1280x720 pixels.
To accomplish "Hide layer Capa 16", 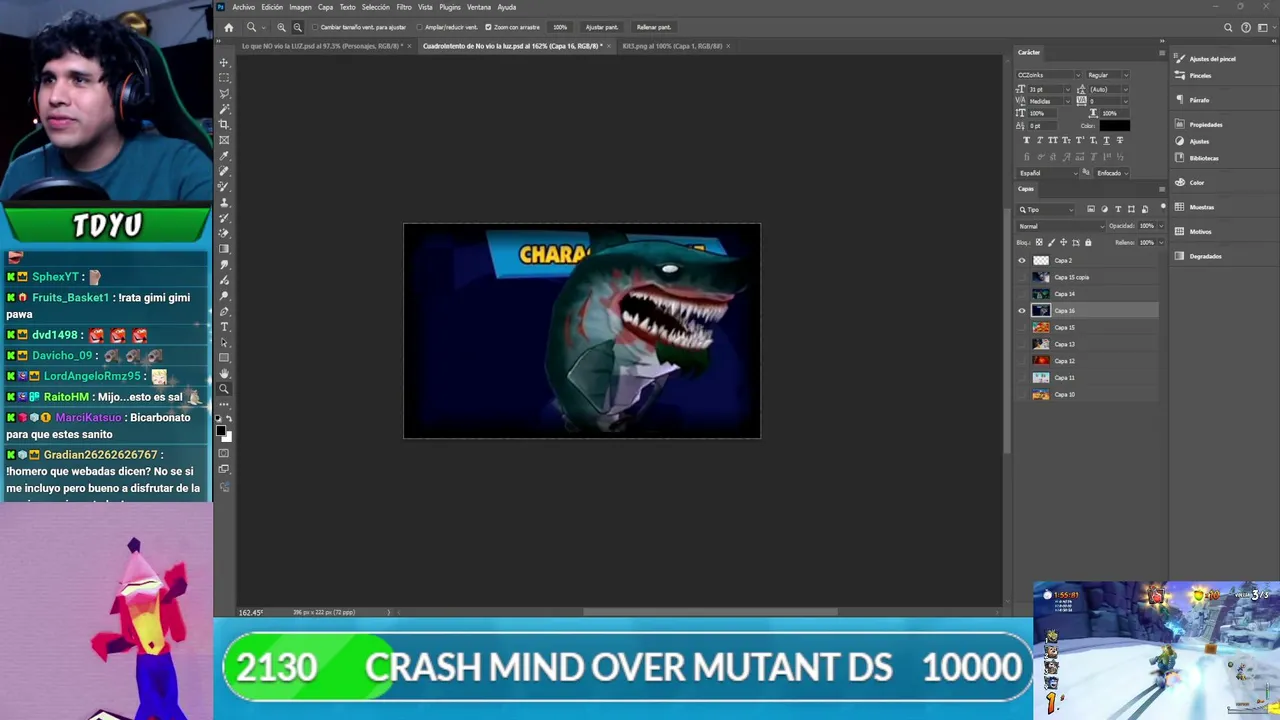I will point(1022,311).
